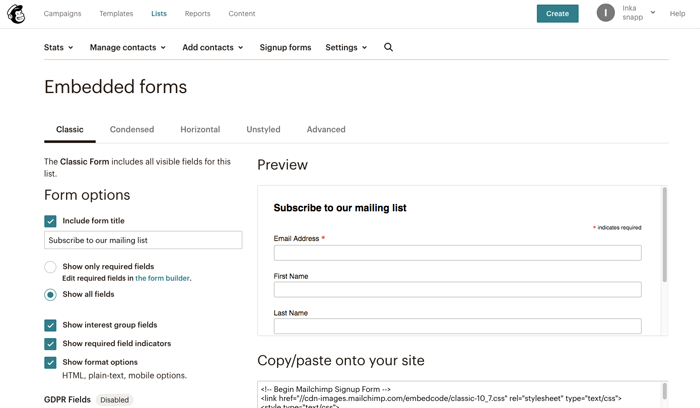Expand the Stats dropdown
The image size is (700, 408).
pyautogui.click(x=58, y=47)
